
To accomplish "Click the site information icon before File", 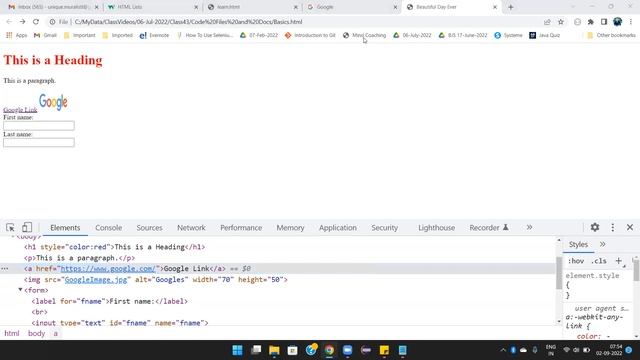I will (52, 22).
